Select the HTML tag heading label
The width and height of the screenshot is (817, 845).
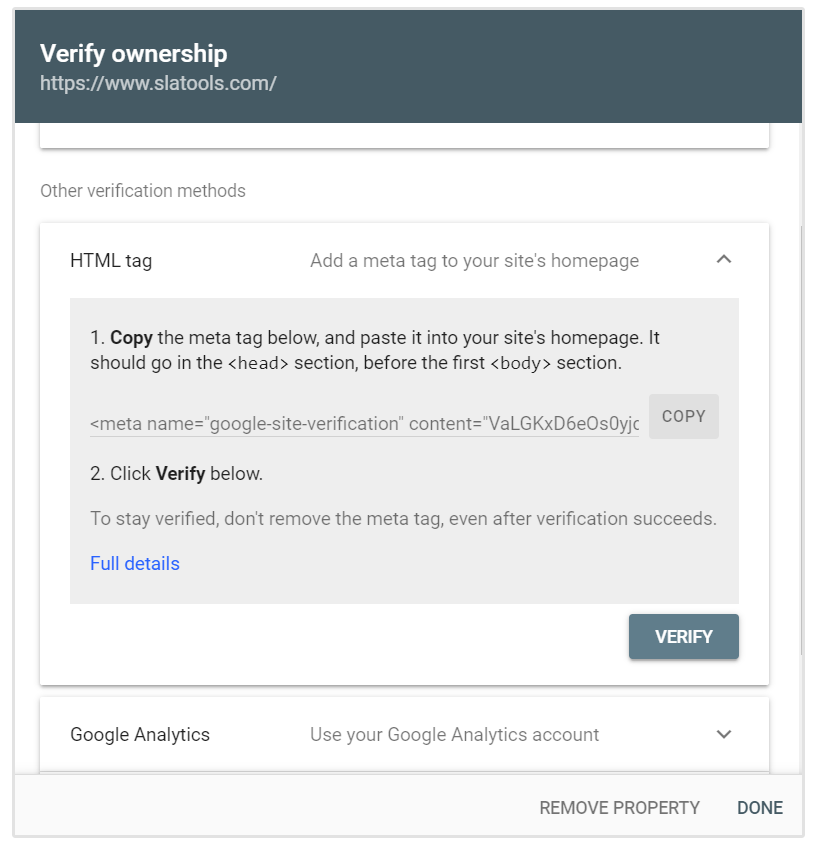(111, 261)
